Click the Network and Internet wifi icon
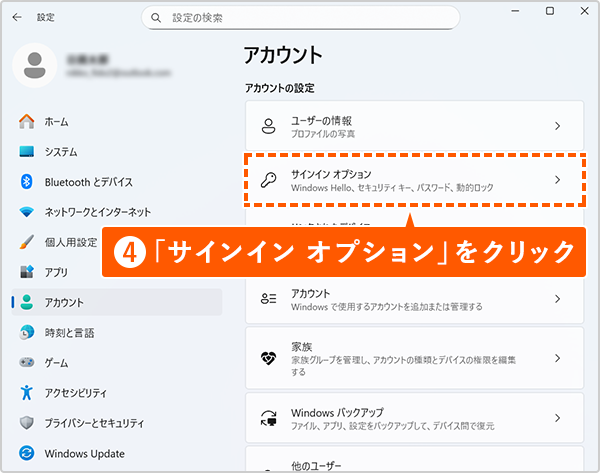The height and width of the screenshot is (473, 600). (x=27, y=212)
